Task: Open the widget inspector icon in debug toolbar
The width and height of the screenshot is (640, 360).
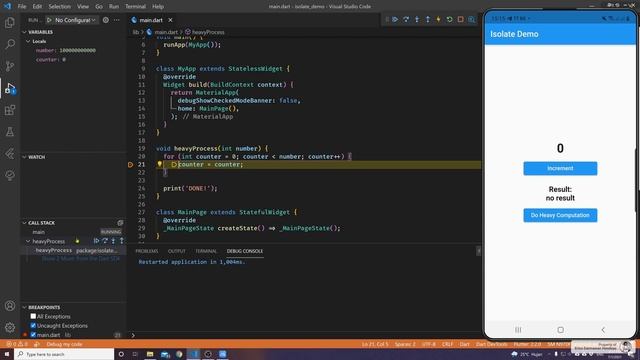Action: tap(471, 19)
